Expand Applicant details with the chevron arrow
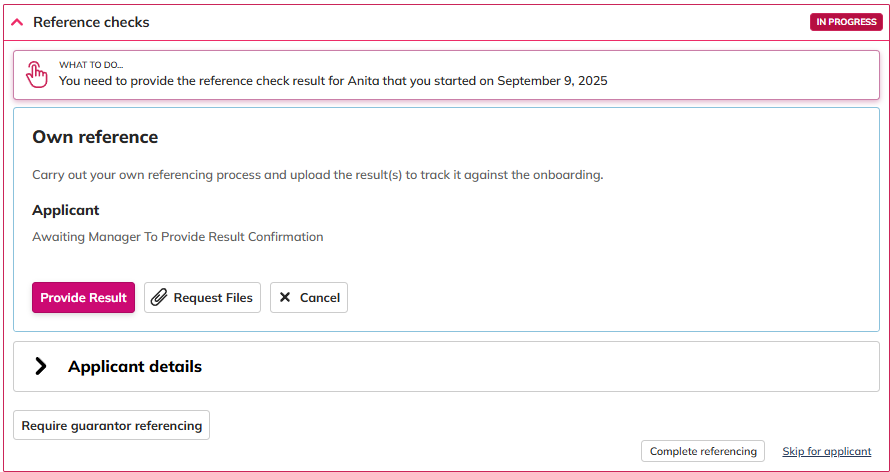Screen dimensions: 890x472 pyautogui.click(x=40, y=366)
